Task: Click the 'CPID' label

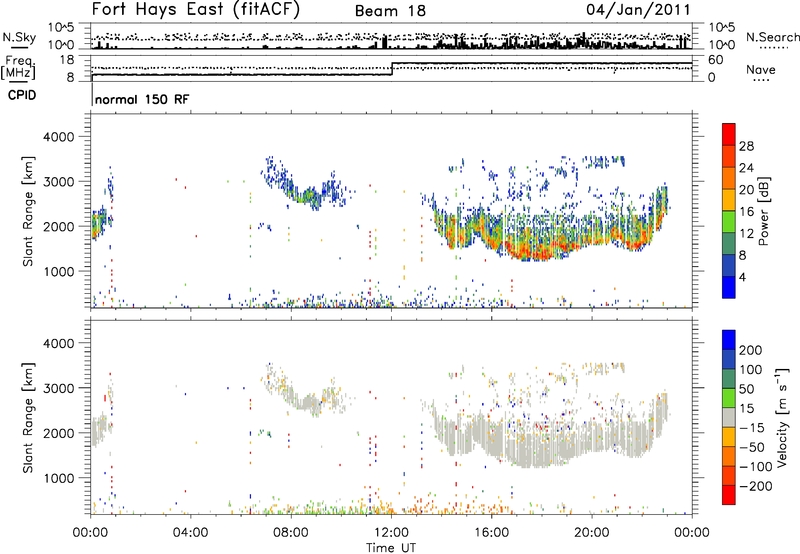Action: 22,95
